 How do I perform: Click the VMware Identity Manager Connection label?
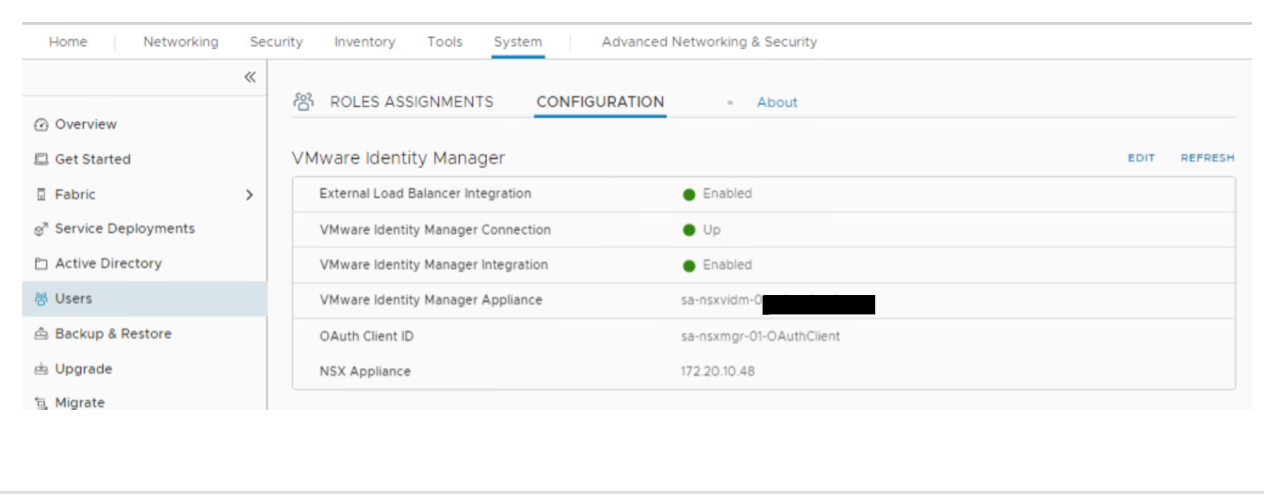(435, 230)
